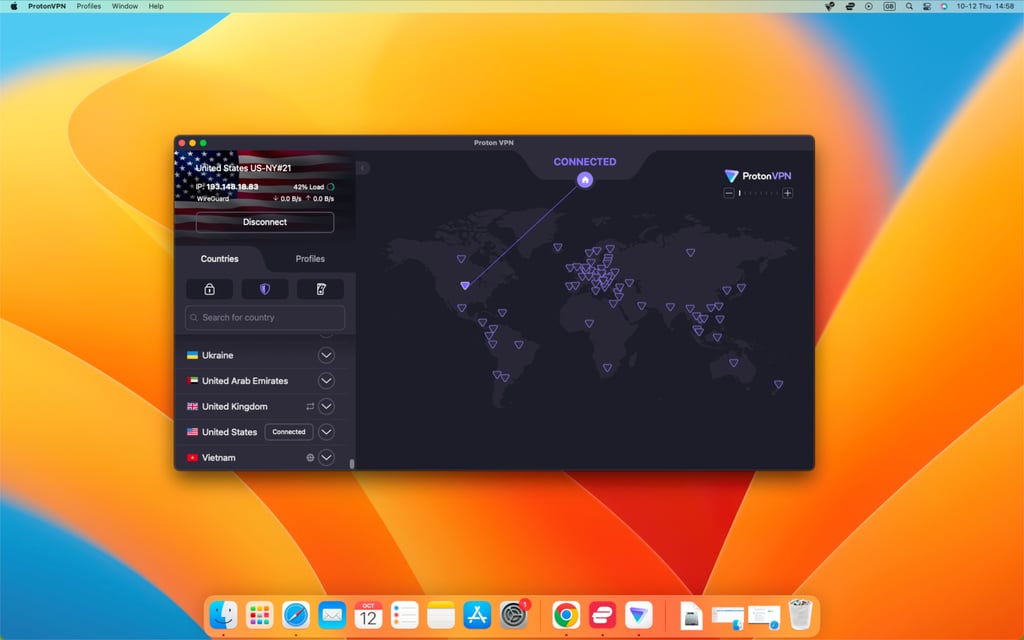The height and width of the screenshot is (640, 1024).
Task: Open Mail from the Dock
Action: [x=332, y=615]
